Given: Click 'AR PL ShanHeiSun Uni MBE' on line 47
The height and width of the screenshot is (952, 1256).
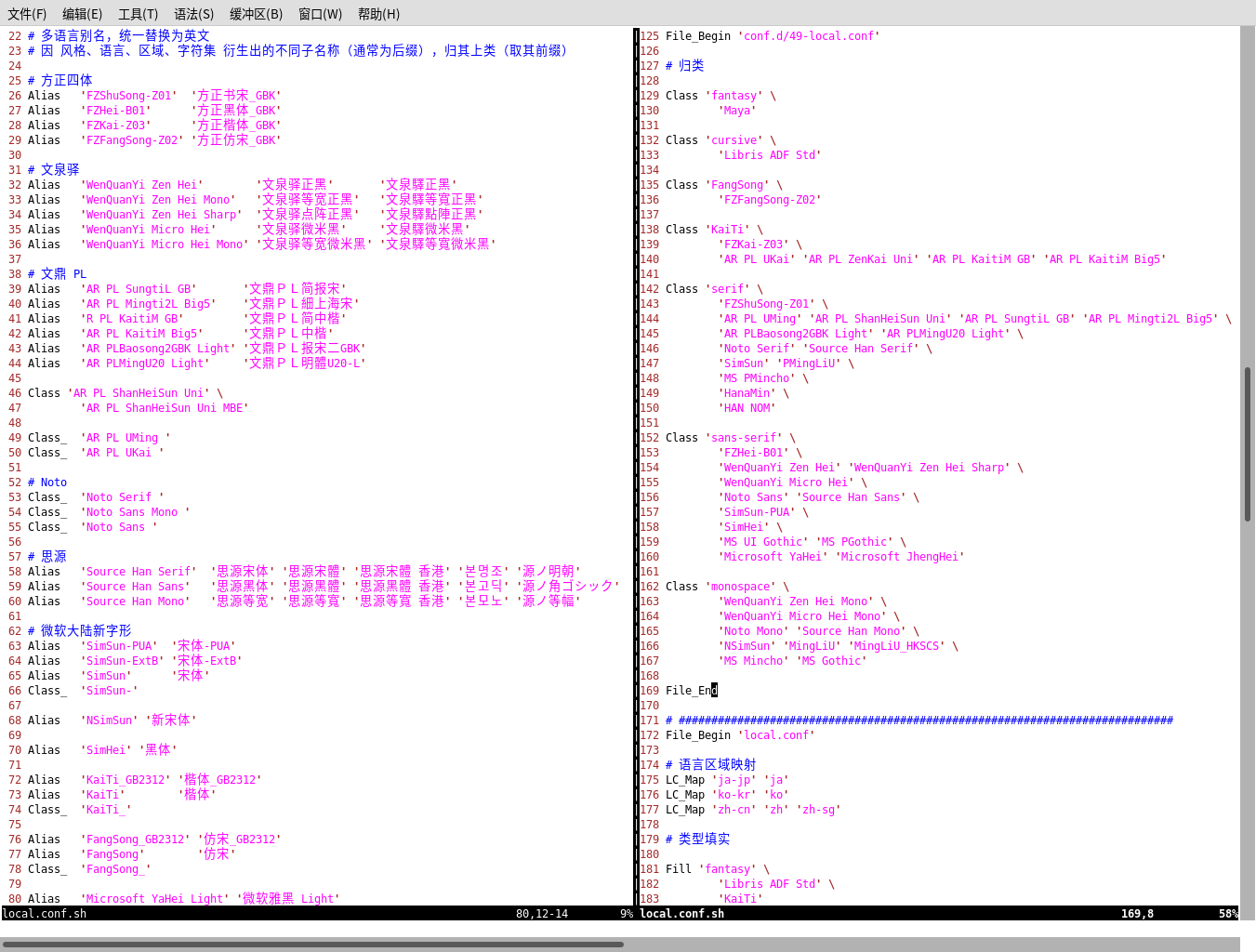Looking at the screenshot, I should coord(165,408).
